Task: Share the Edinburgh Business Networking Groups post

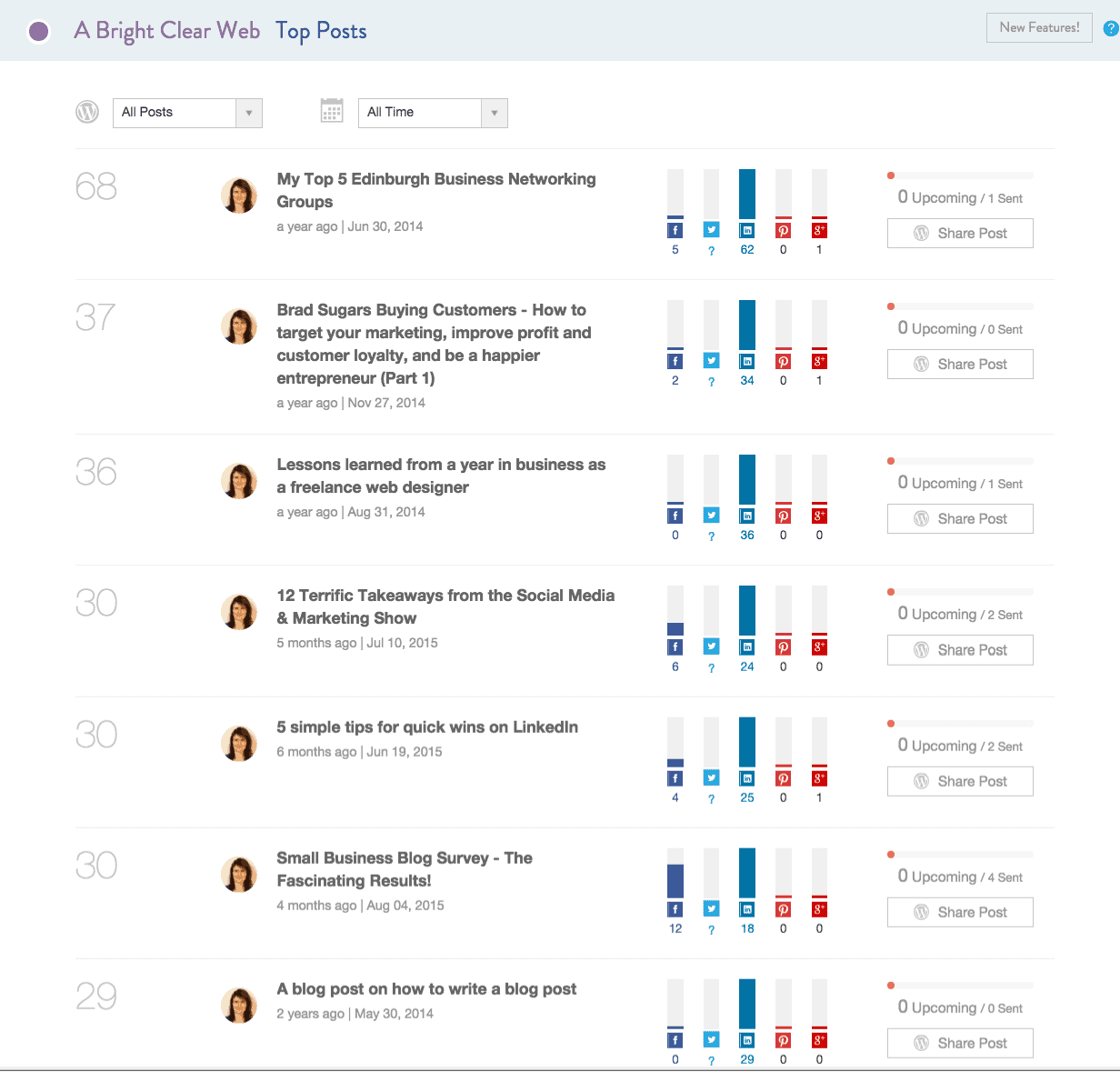Action: coord(960,234)
